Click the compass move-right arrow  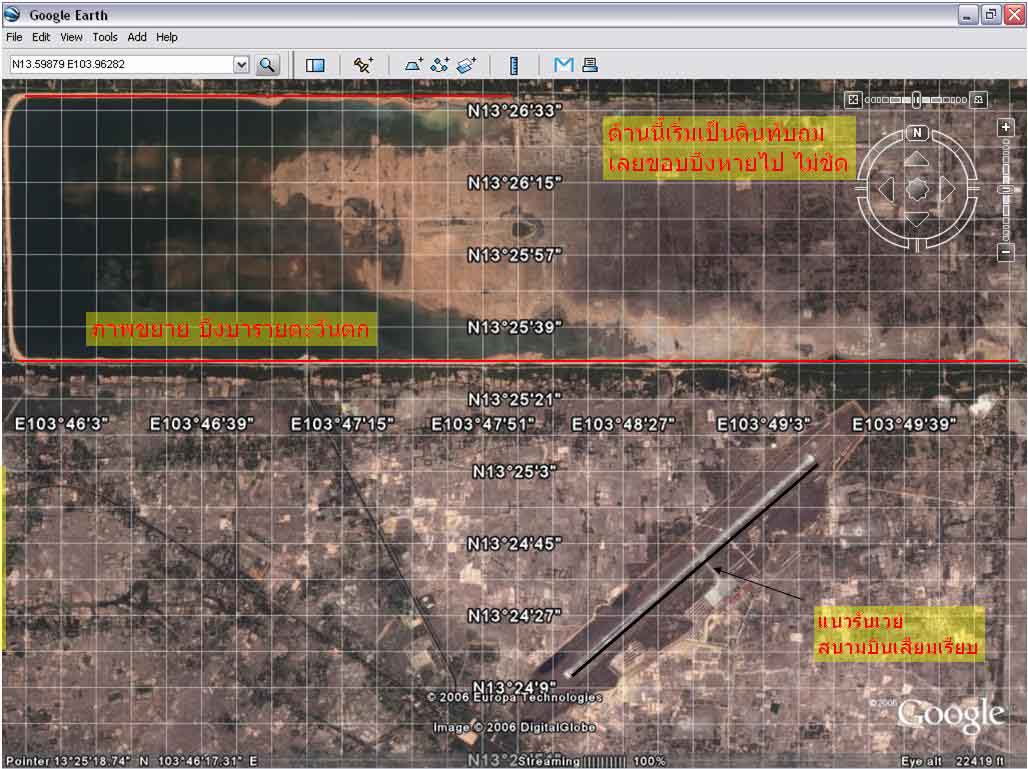click(x=947, y=189)
